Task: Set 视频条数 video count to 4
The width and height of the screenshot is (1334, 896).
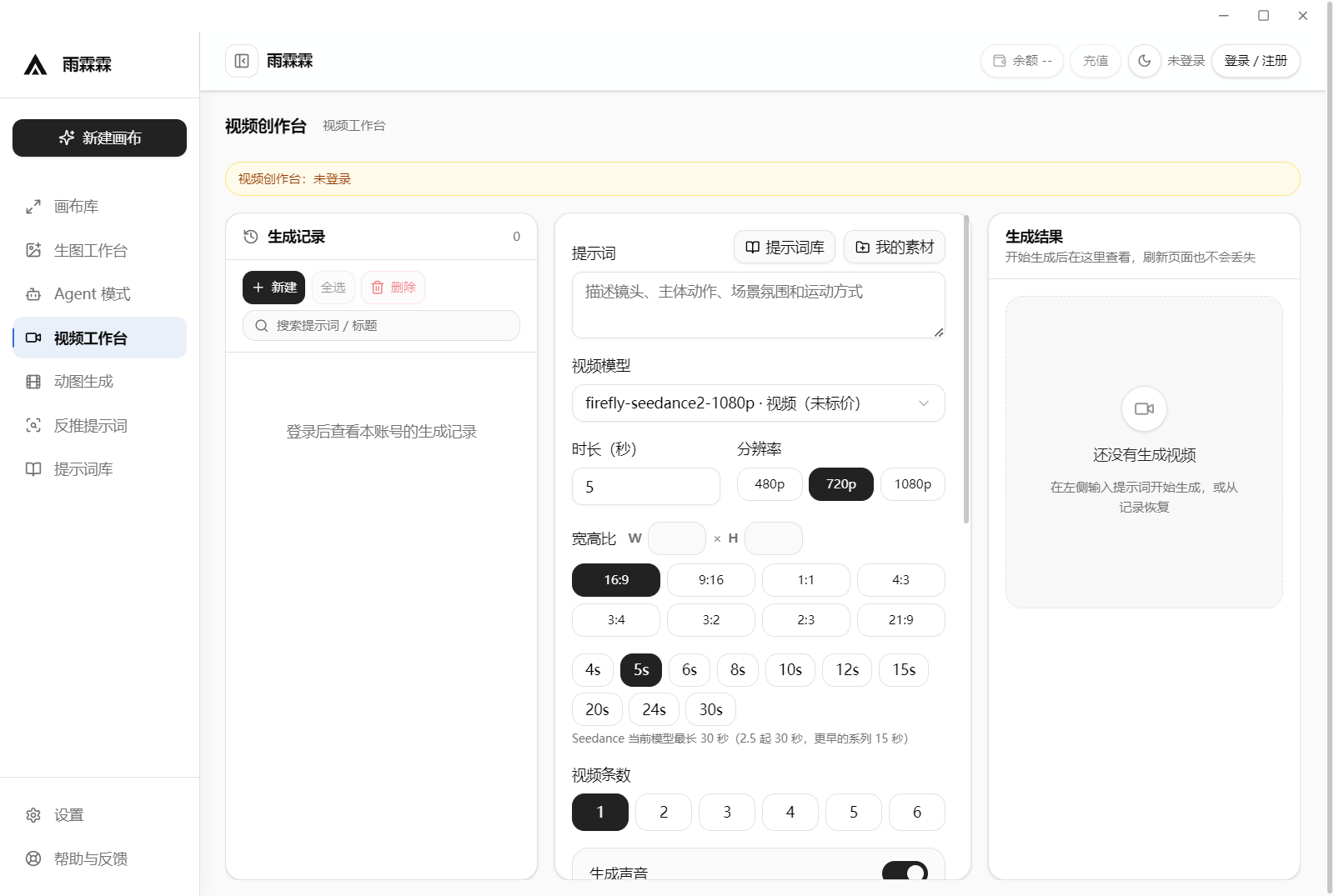Action: click(x=790, y=813)
